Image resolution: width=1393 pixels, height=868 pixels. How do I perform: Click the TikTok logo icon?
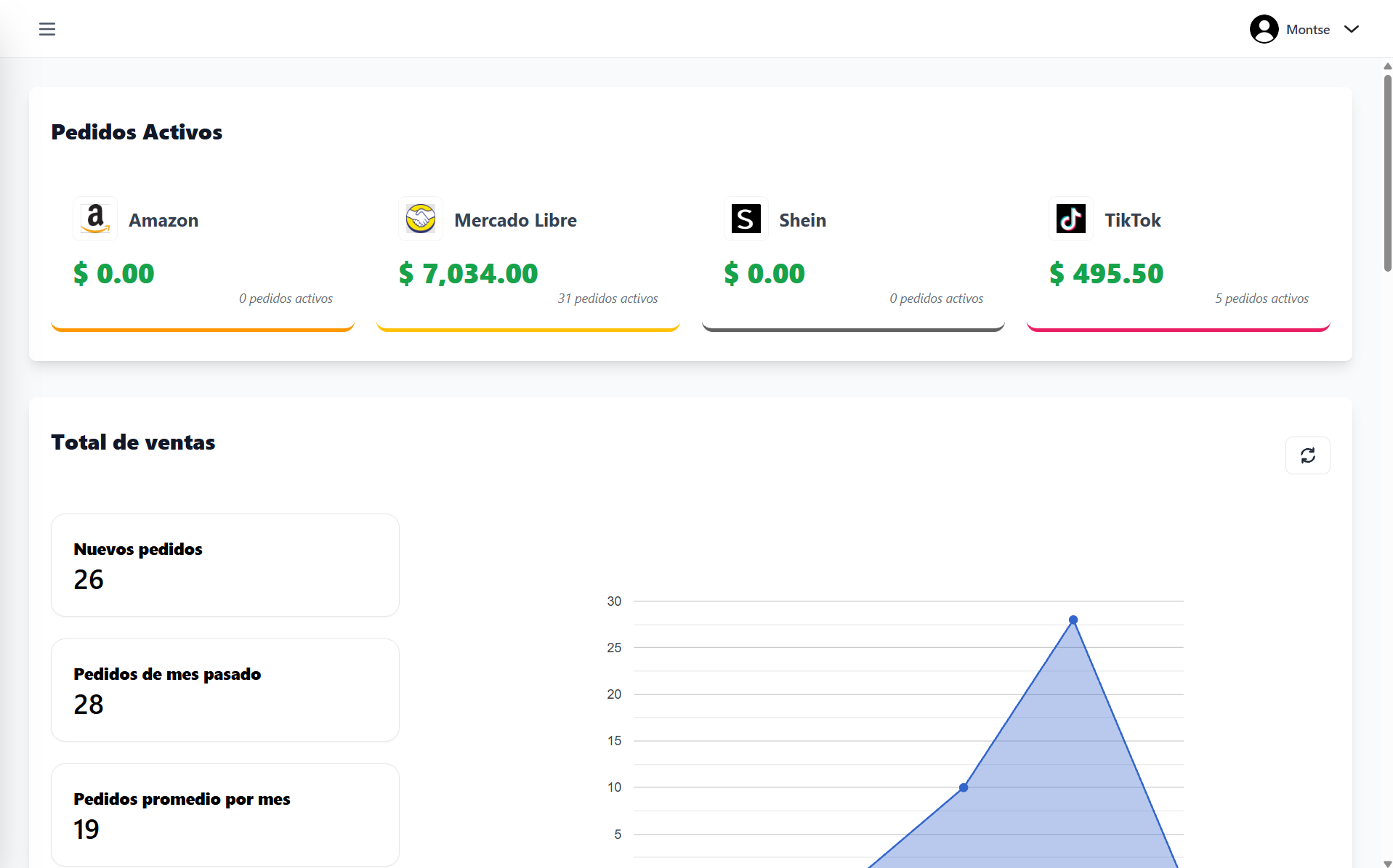pyautogui.click(x=1071, y=219)
